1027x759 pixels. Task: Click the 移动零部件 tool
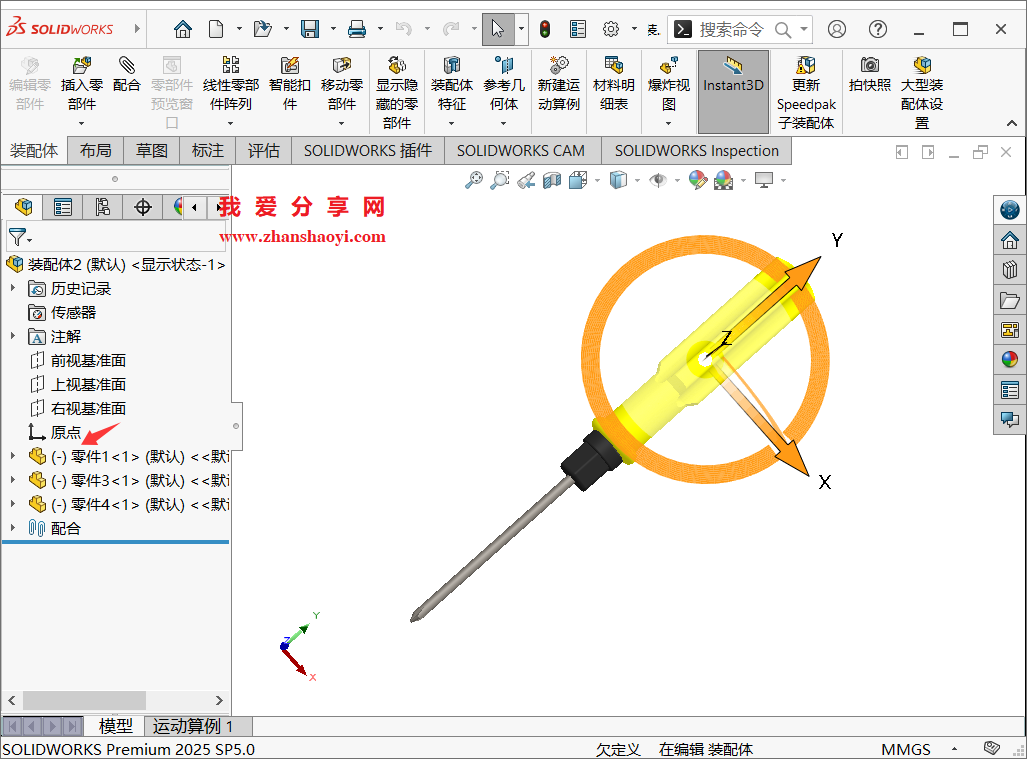tap(342, 84)
